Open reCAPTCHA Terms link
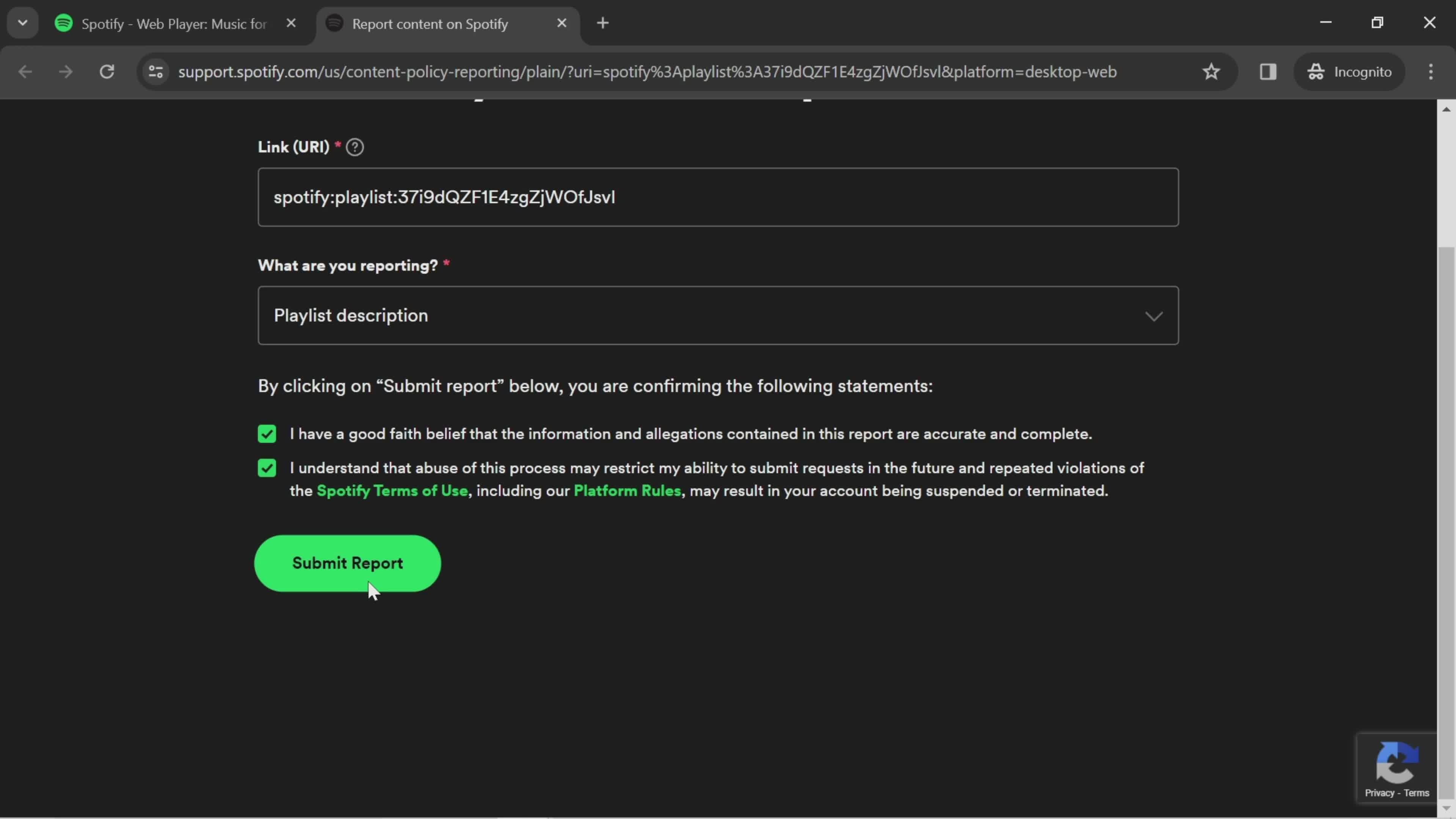Screen dimensions: 1456x819 point(1416,793)
